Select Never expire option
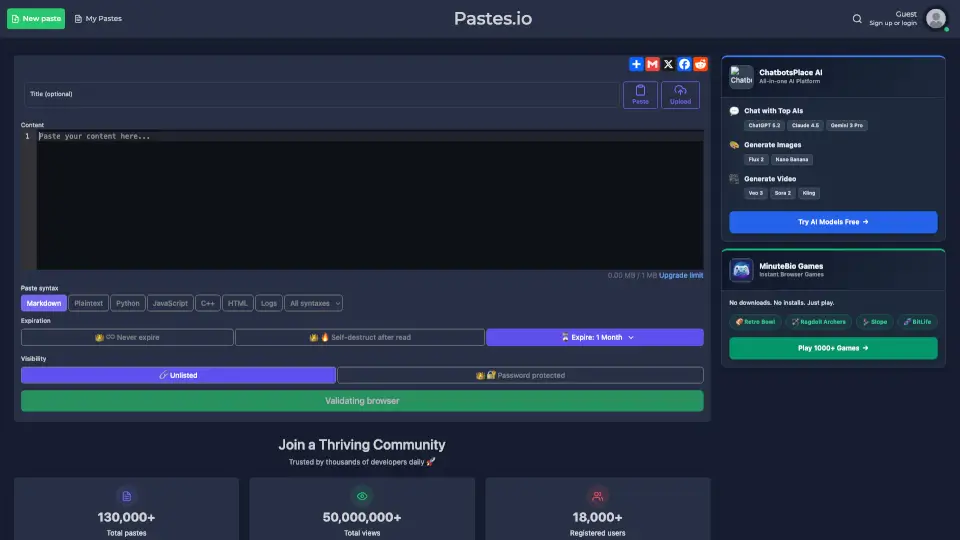Image resolution: width=960 pixels, height=540 pixels. [127, 338]
